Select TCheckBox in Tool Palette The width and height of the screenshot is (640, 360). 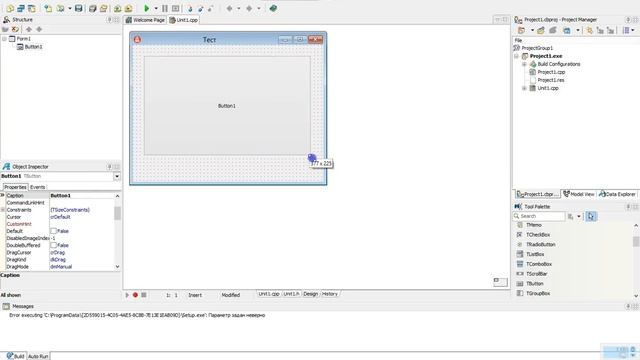click(538, 235)
